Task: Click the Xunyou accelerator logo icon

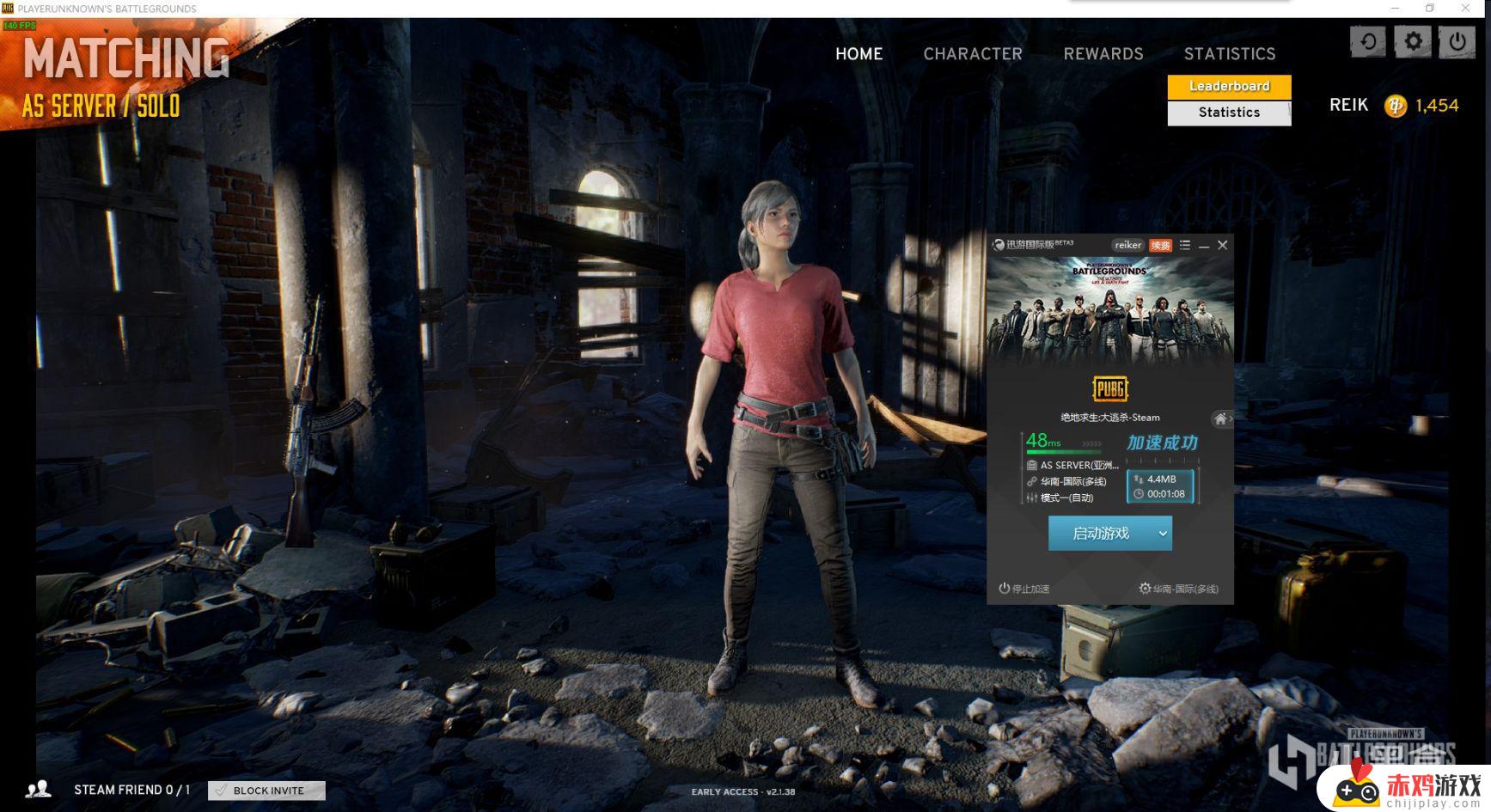Action: click(999, 245)
